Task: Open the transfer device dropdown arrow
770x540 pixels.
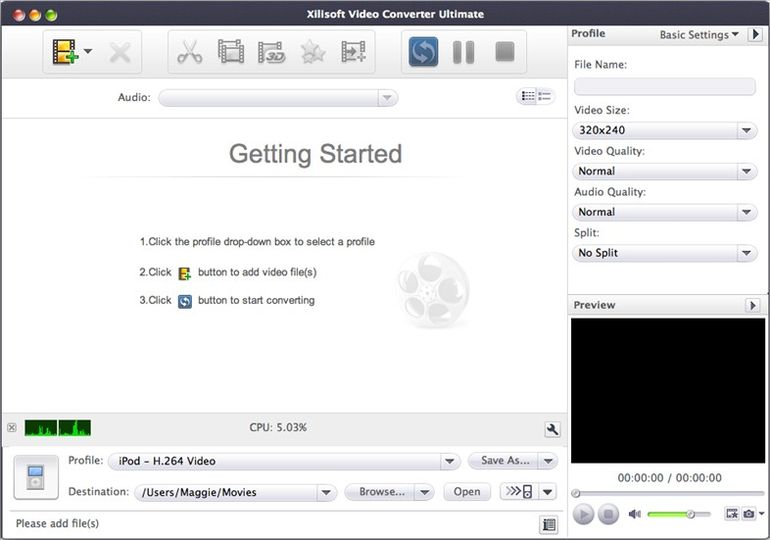Action: (x=547, y=491)
